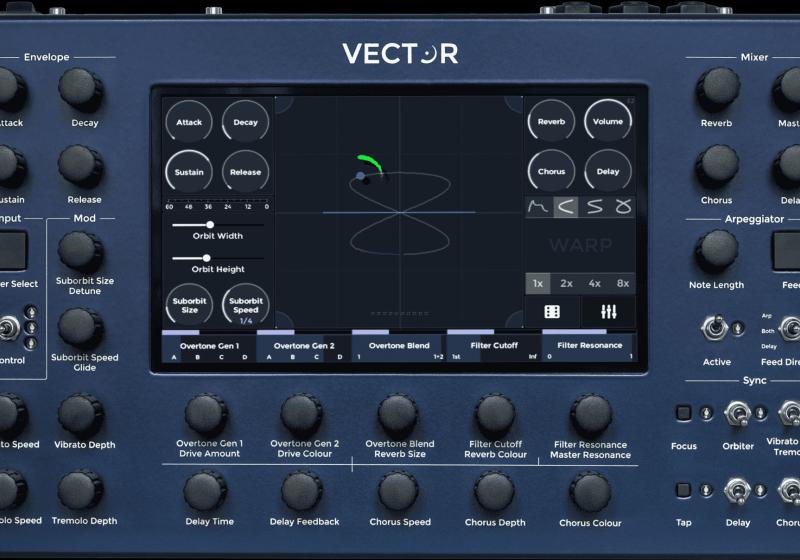Select the C-shaped orbit path icon
Image resolution: width=800 pixels, height=560 pixels.
pos(566,207)
